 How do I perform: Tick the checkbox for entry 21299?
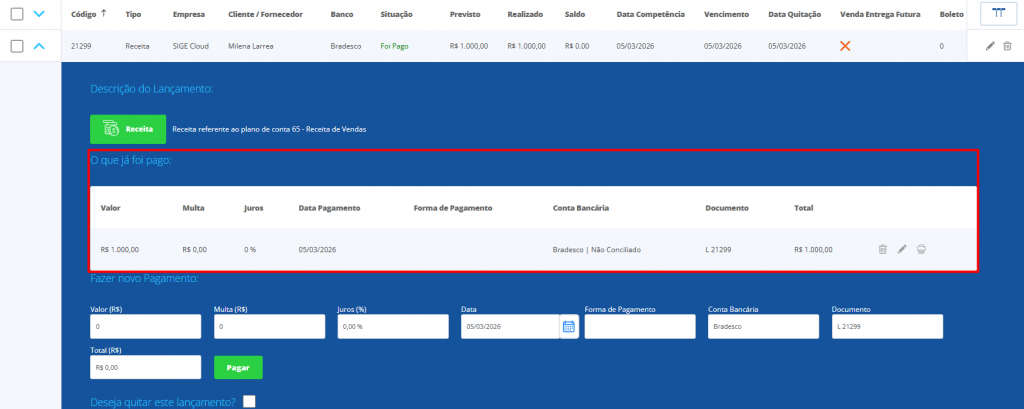pos(16,46)
